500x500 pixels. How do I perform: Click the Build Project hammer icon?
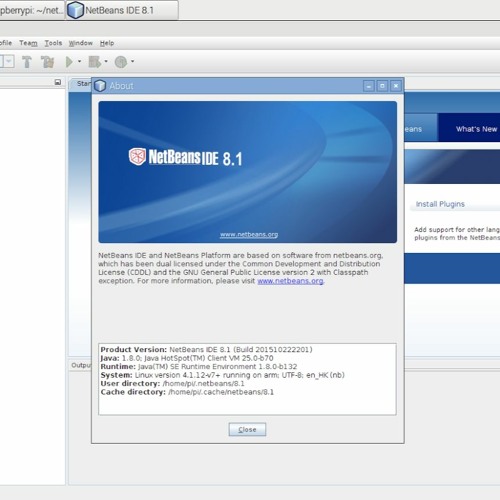click(27, 62)
